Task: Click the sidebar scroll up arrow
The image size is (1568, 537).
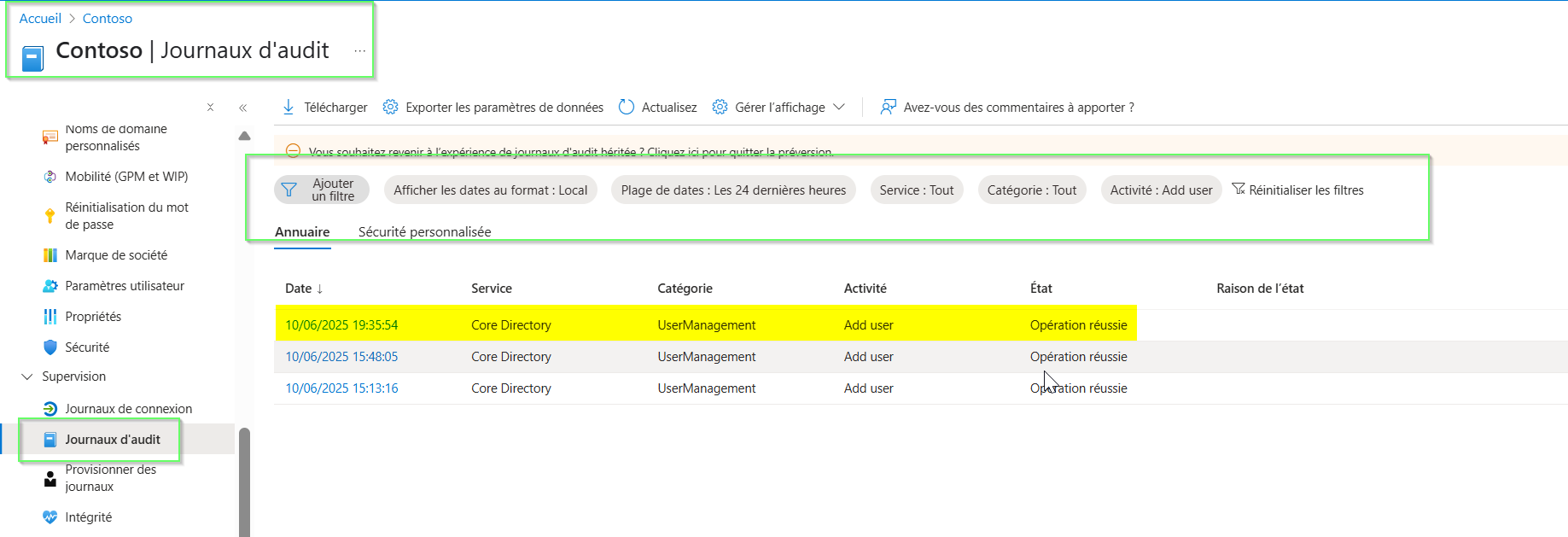Action: [x=245, y=136]
